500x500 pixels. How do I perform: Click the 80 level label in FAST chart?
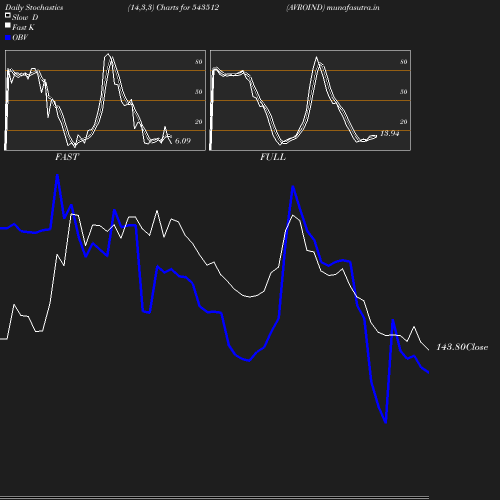tap(199, 62)
